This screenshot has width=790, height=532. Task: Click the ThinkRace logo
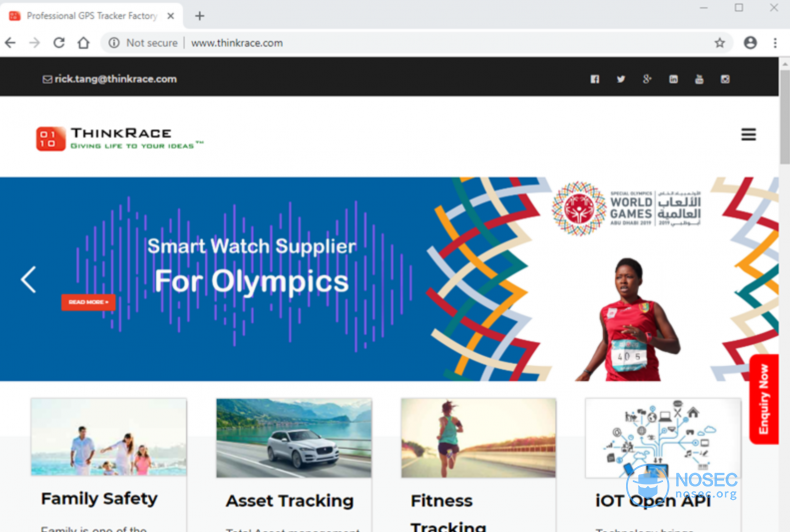[x=119, y=139]
